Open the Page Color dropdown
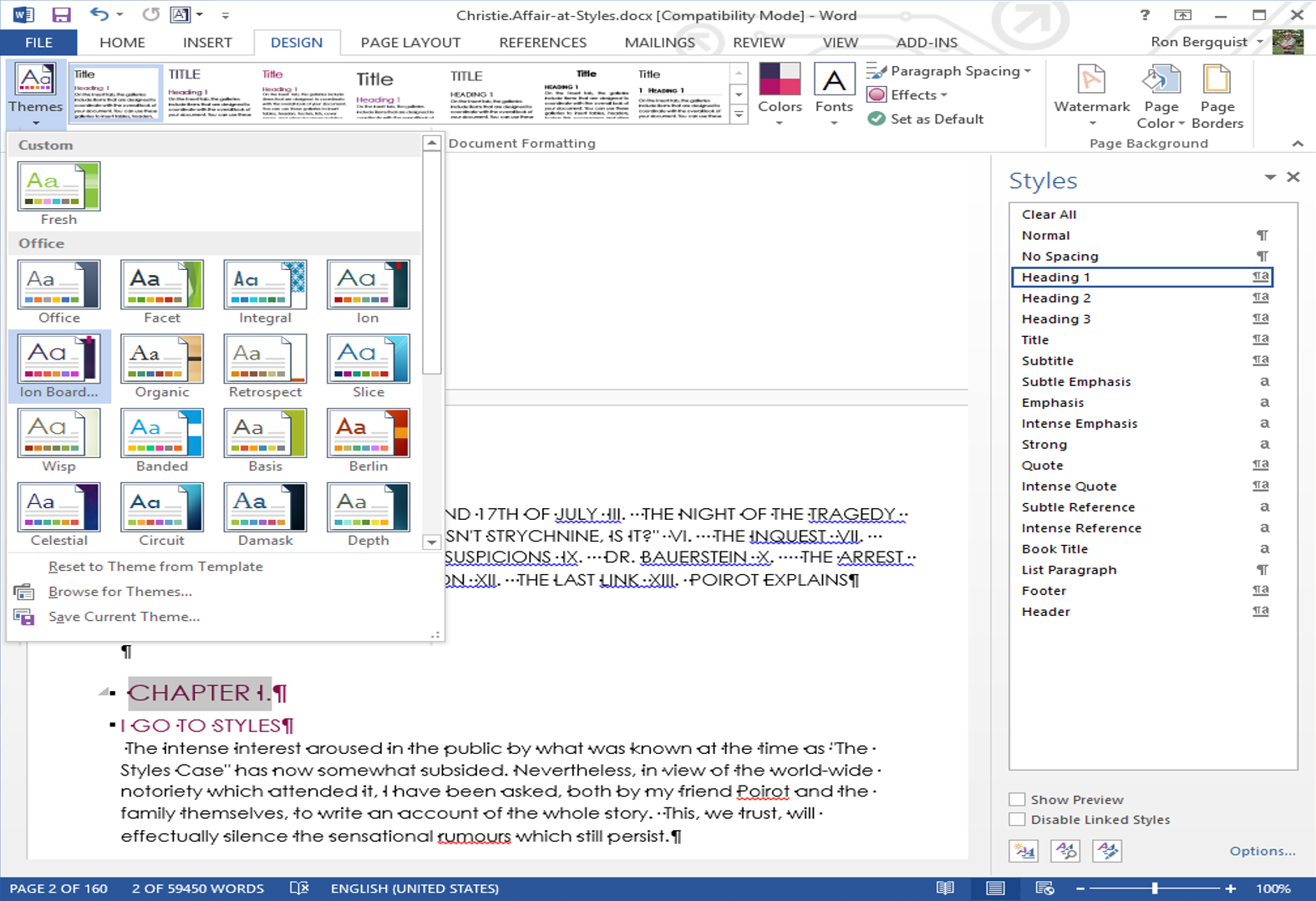Screen dimensions: 1316x901 [x=1161, y=96]
